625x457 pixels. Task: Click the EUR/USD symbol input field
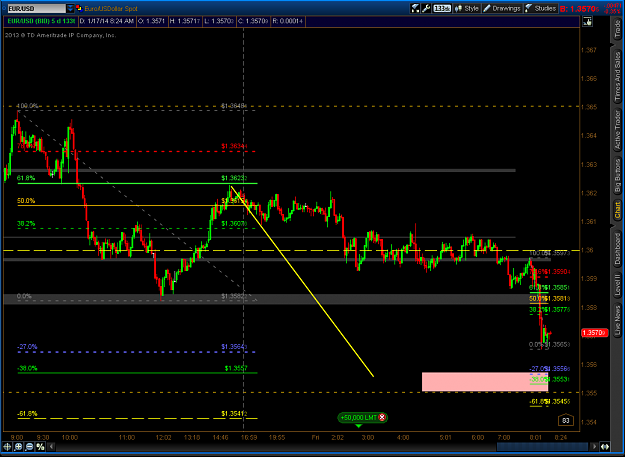(36, 8)
